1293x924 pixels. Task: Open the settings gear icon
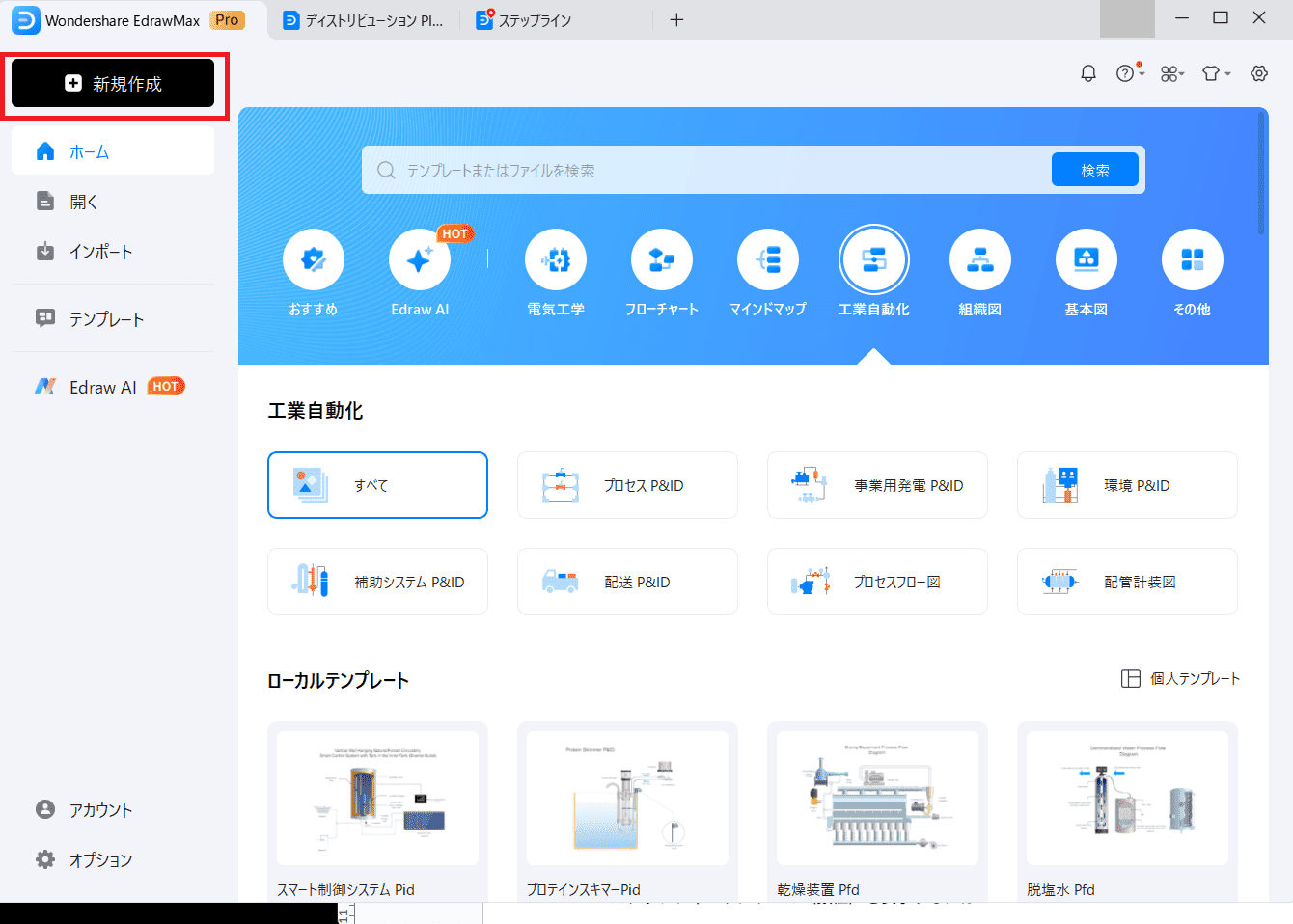pyautogui.click(x=1259, y=74)
